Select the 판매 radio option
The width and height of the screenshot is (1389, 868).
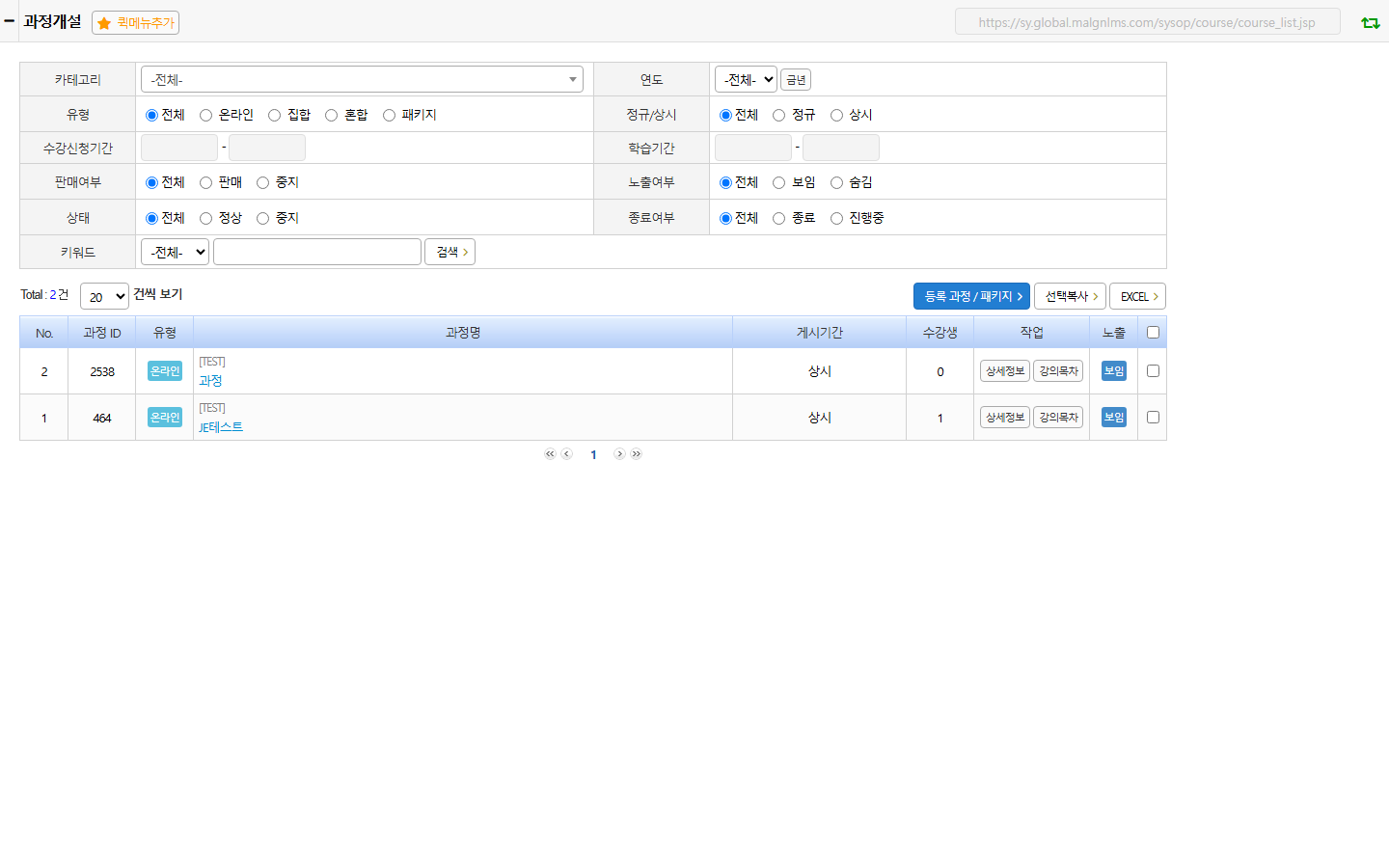205,183
